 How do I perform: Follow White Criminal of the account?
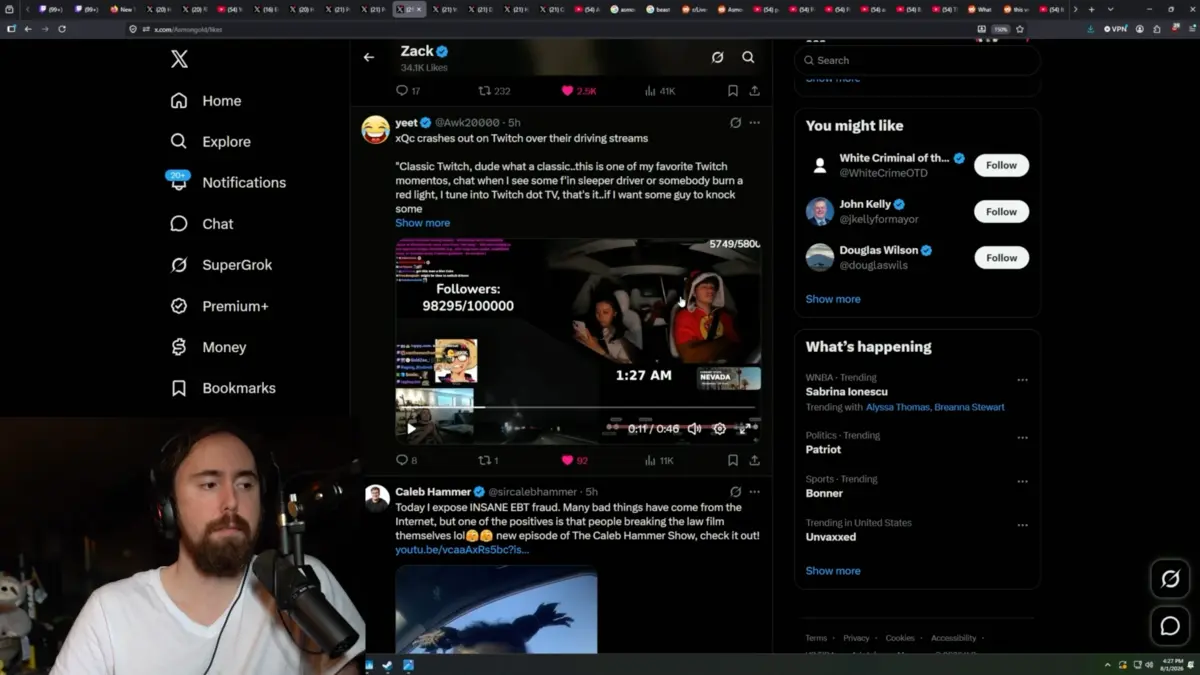(1001, 165)
